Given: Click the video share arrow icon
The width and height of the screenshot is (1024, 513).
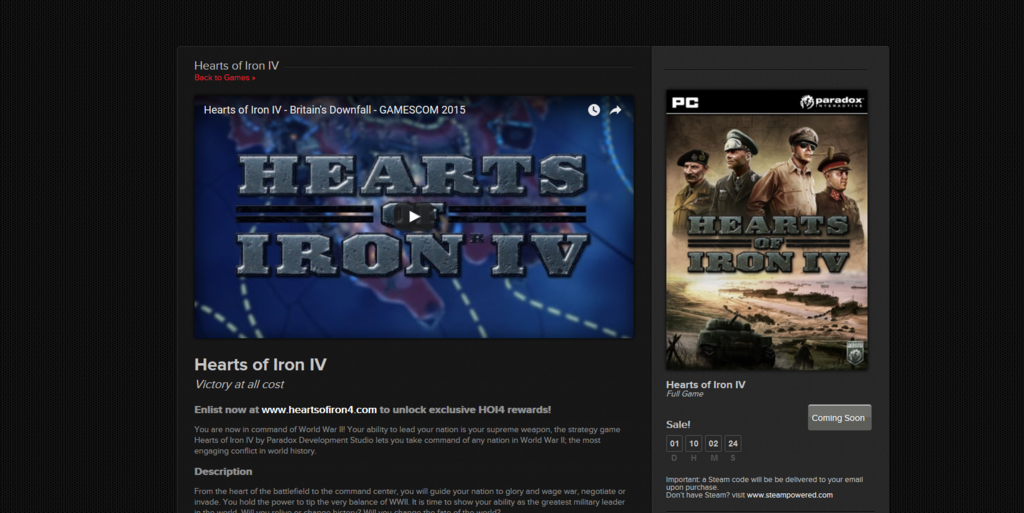Looking at the screenshot, I should (616, 110).
